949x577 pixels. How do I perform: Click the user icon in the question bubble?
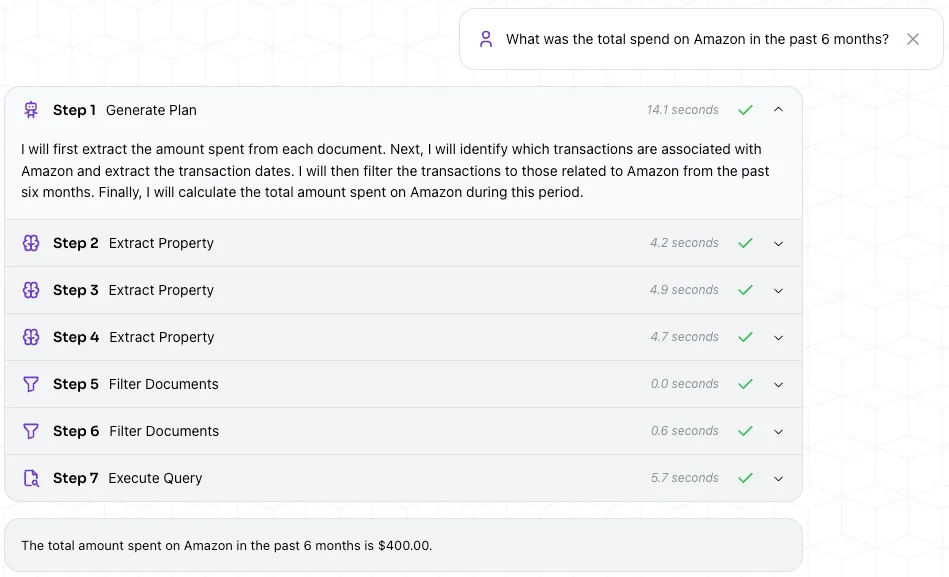[x=486, y=39]
